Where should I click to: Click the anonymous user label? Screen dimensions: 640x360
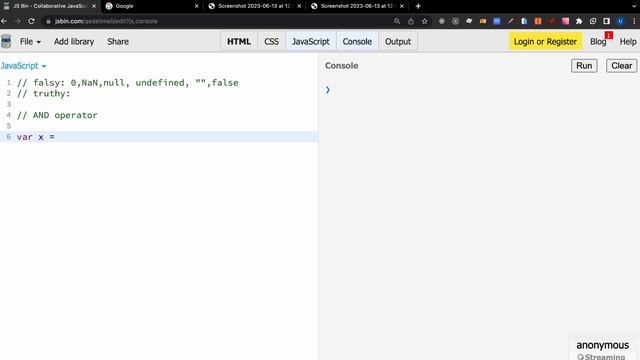click(x=602, y=345)
